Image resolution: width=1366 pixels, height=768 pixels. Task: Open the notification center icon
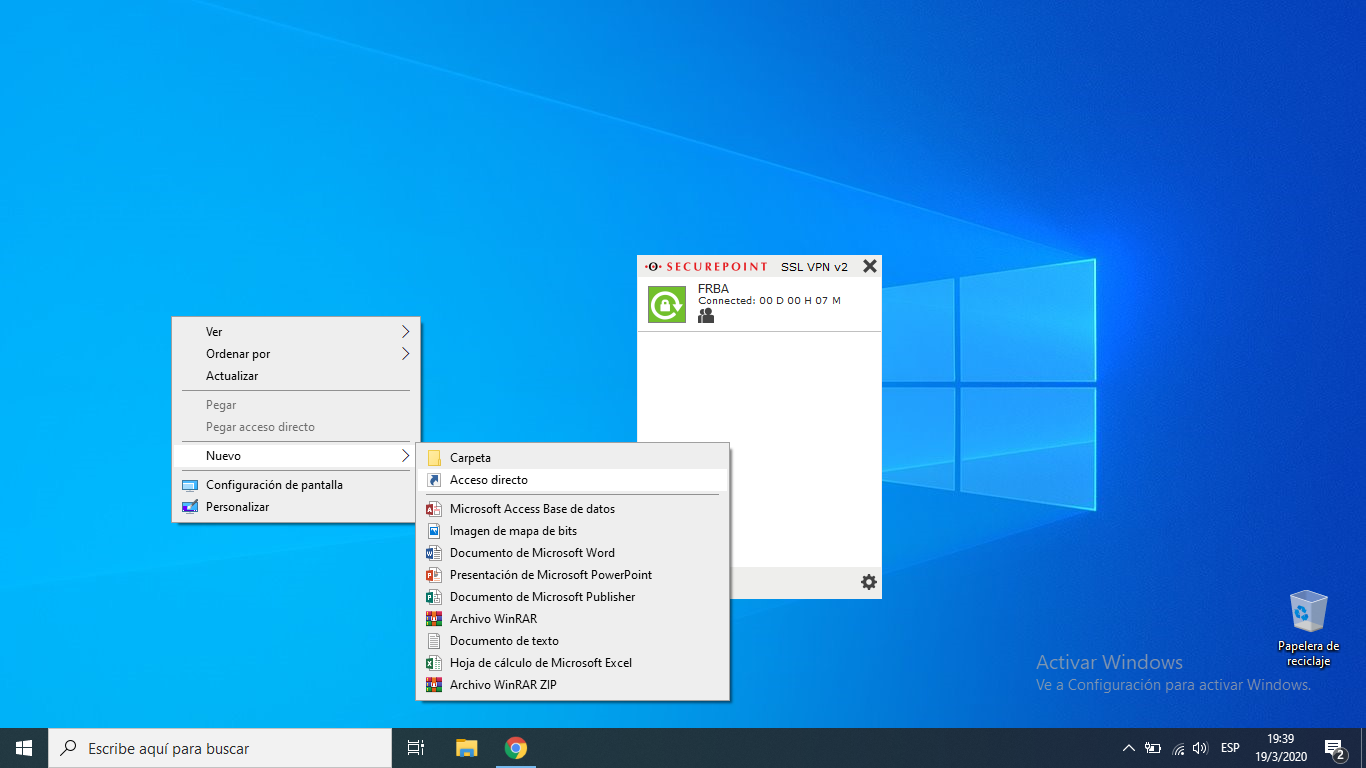(x=1334, y=748)
